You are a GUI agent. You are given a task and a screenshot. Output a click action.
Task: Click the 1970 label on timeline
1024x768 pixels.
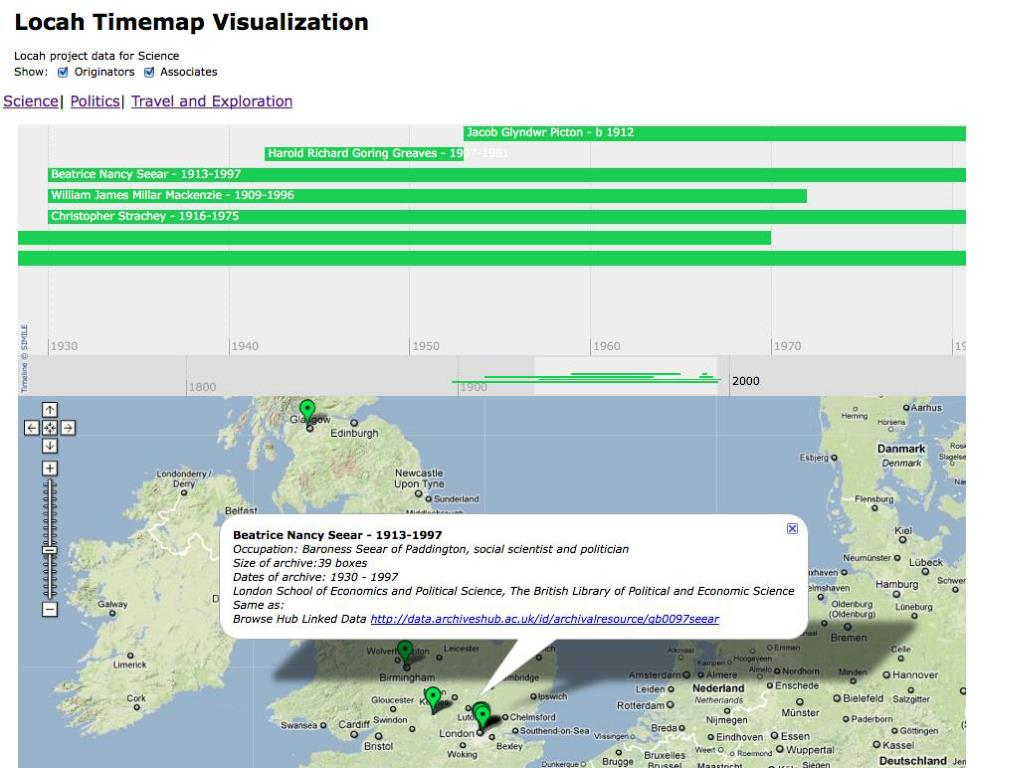tap(787, 346)
